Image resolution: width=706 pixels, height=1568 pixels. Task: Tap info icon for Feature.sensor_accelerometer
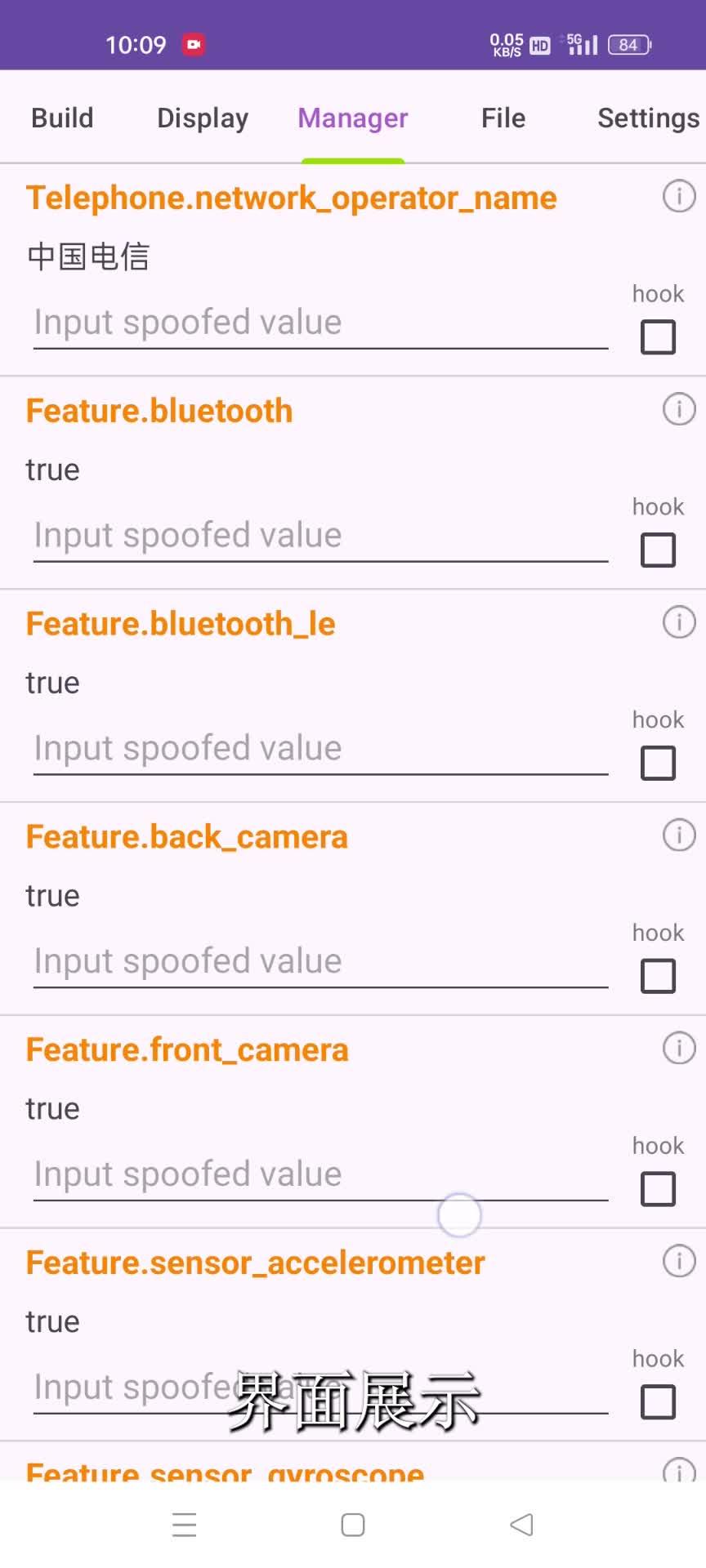pyautogui.click(x=679, y=1261)
